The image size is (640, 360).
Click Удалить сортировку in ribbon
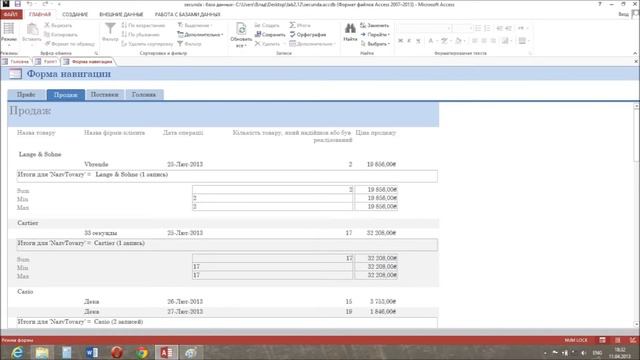[147, 44]
